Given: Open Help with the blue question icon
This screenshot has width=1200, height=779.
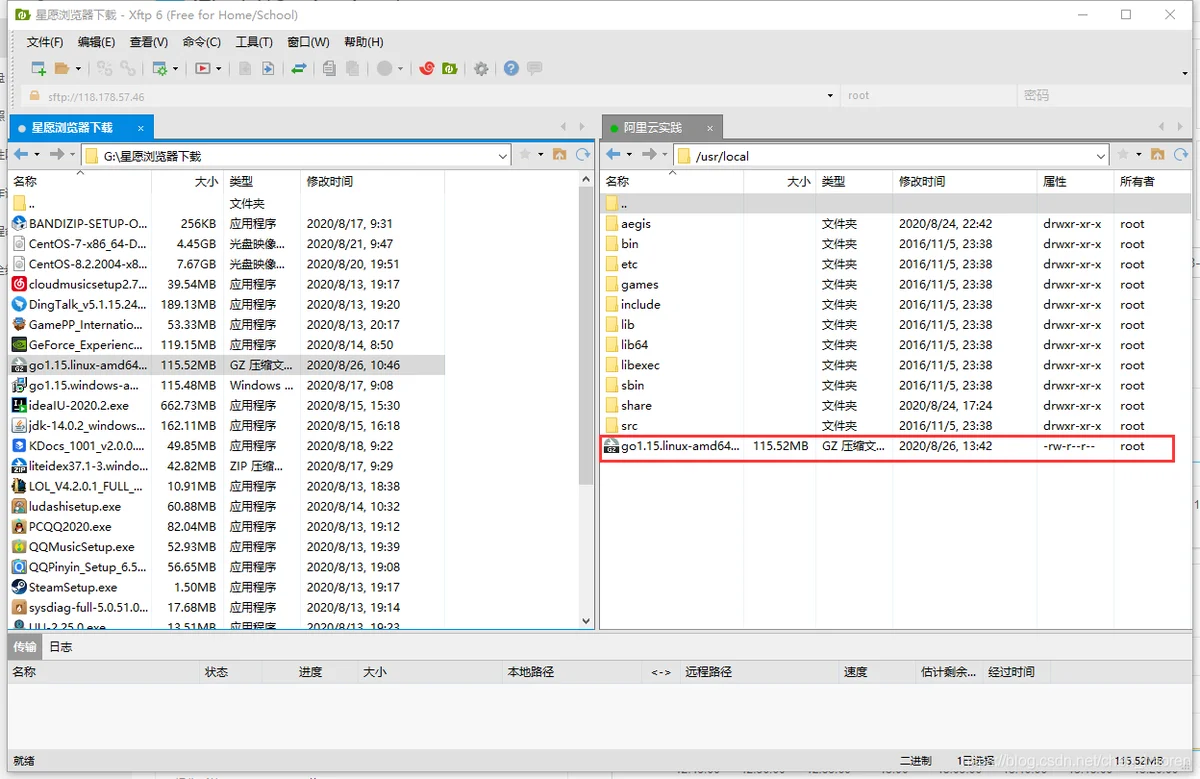Looking at the screenshot, I should pyautogui.click(x=511, y=68).
